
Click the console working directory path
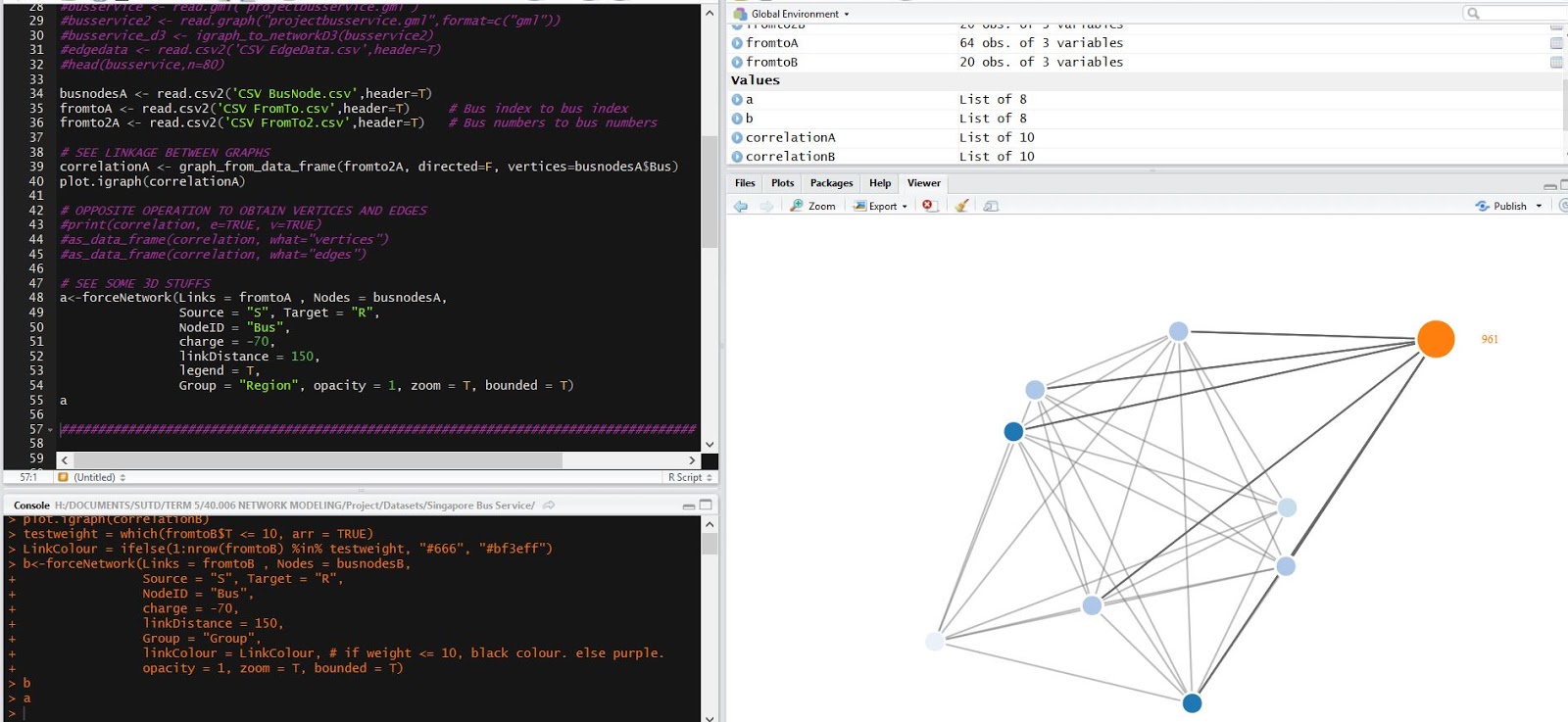(294, 505)
